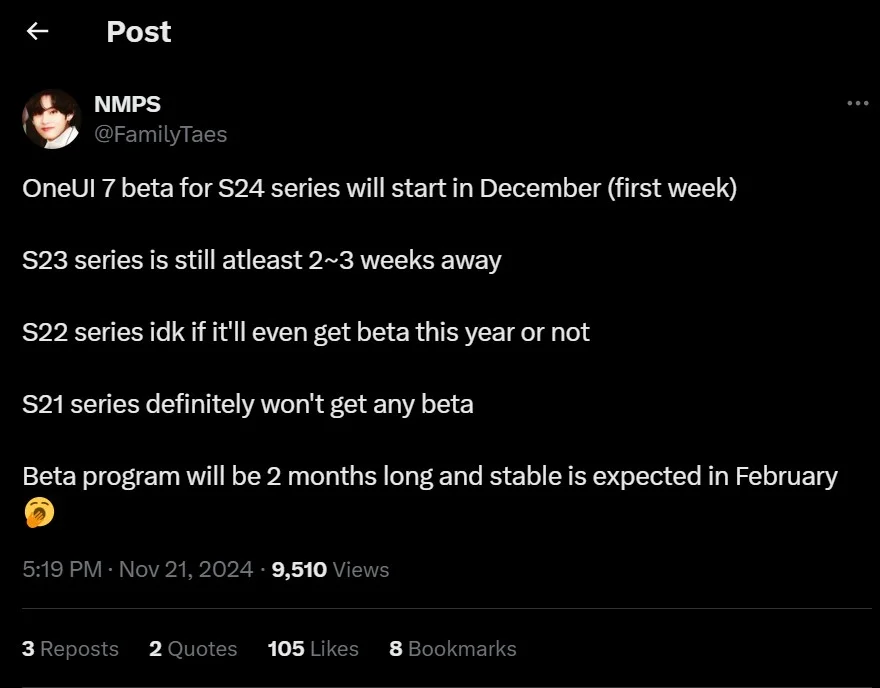This screenshot has width=880, height=688.
Task: Open the post's three-dot More menu
Action: (857, 103)
